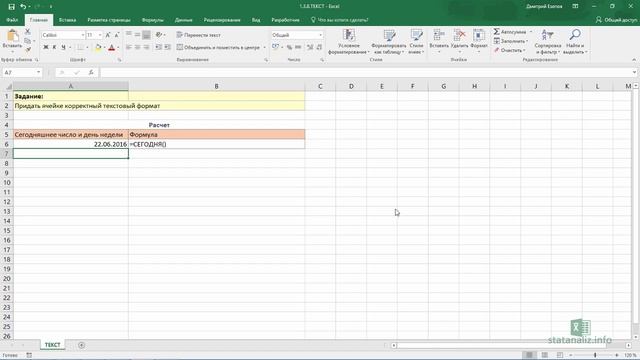
Task: Open the Разметка страницы tab
Action: [109, 20]
